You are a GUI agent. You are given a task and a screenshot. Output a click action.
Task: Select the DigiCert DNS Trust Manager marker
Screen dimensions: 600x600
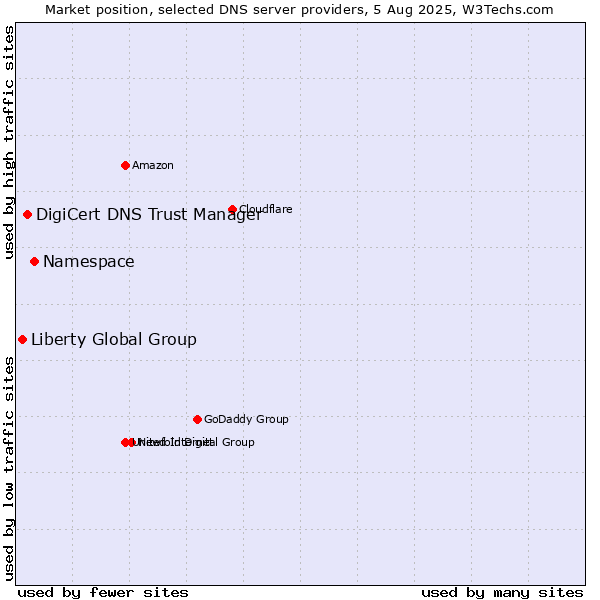pos(27,215)
